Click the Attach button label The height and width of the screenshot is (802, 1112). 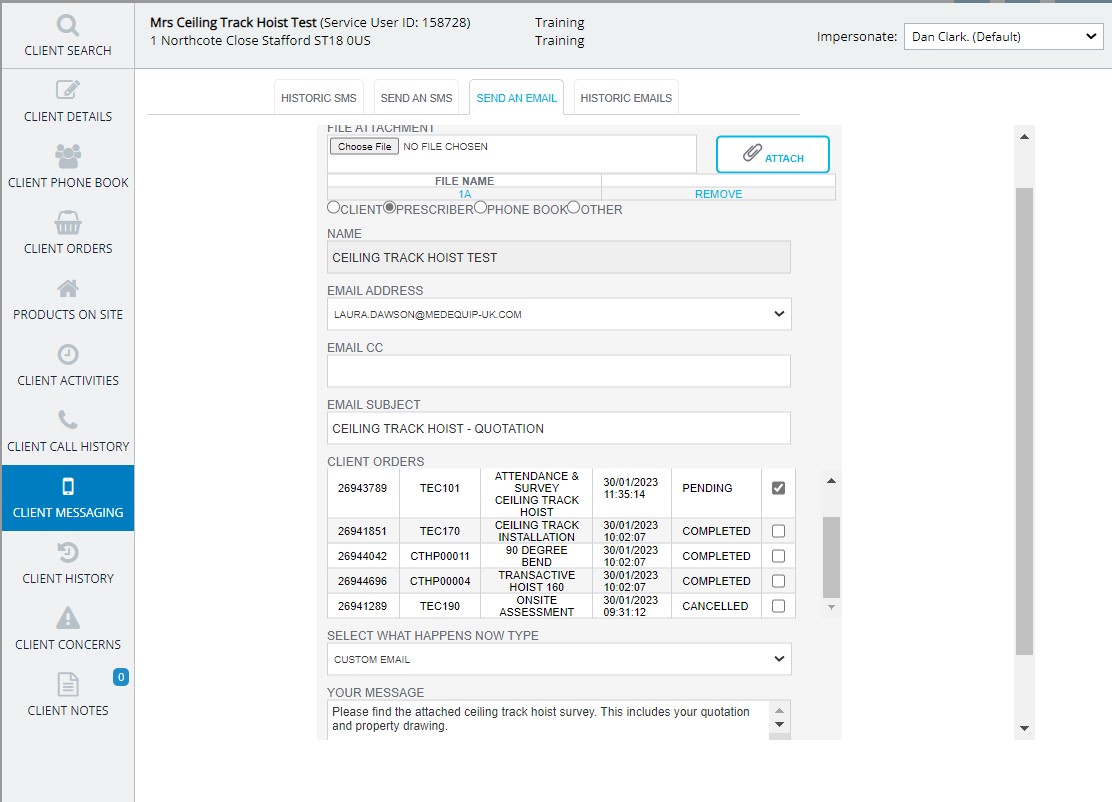[x=784, y=159]
